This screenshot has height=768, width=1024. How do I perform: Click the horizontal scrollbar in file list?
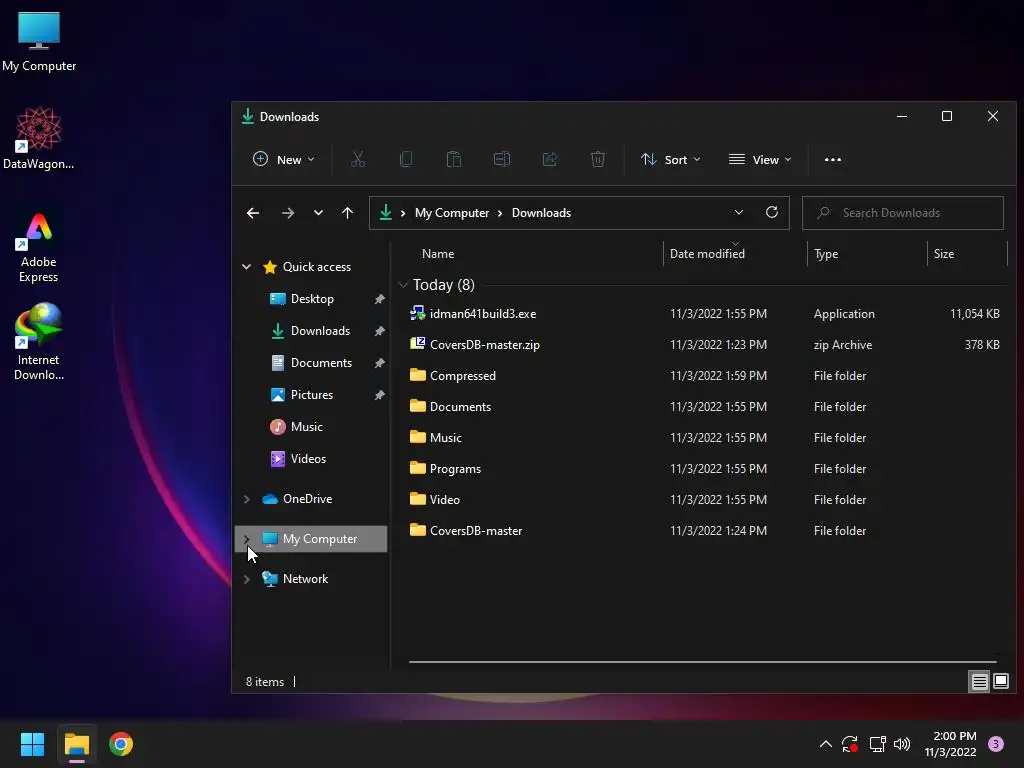click(703, 662)
